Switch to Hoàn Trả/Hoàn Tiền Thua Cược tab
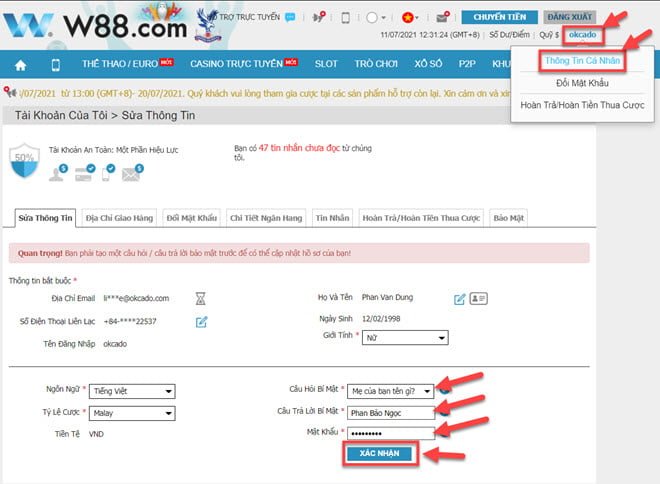 (x=421, y=218)
